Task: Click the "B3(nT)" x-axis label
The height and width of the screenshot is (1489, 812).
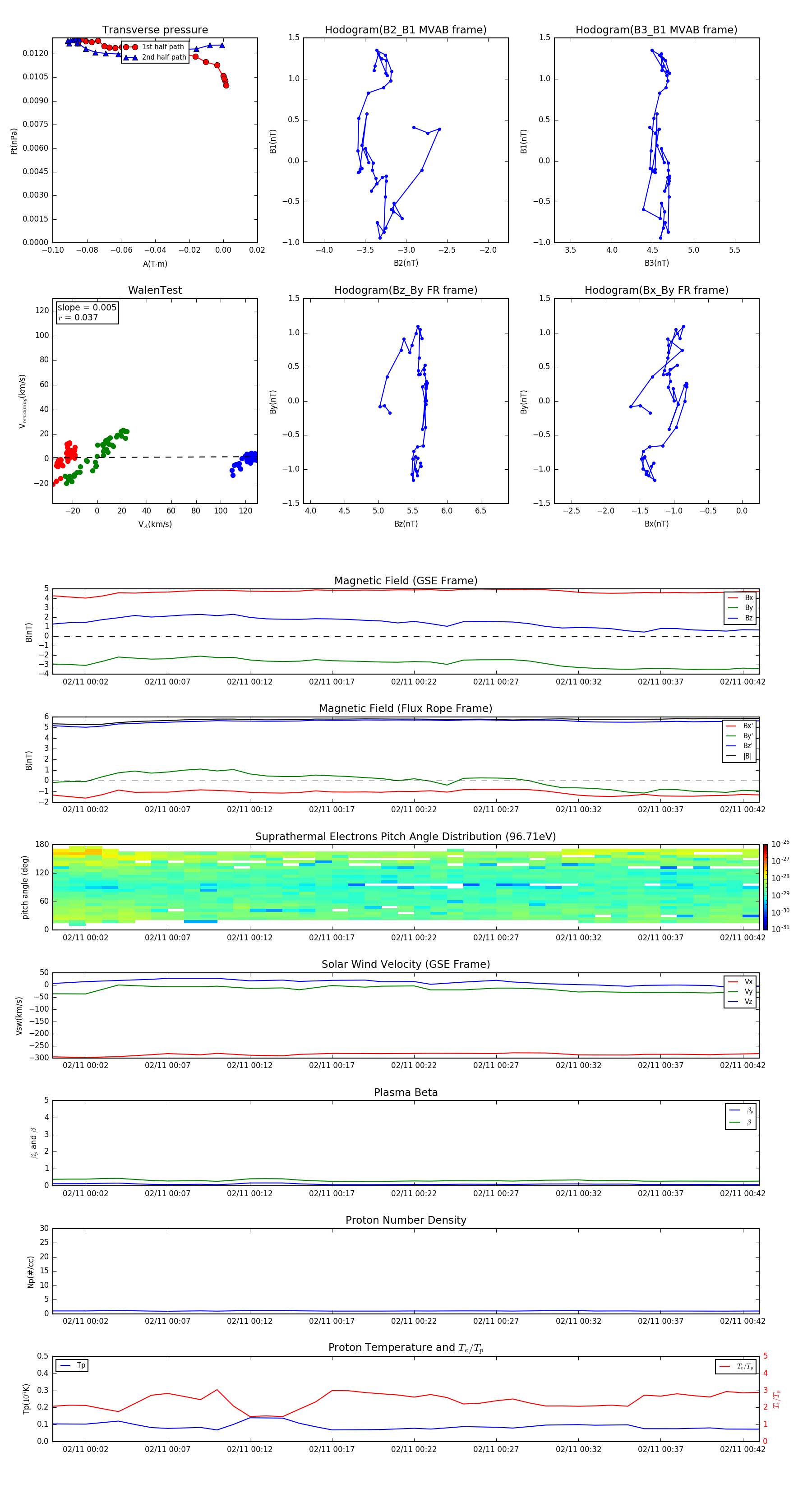Action: (x=656, y=263)
